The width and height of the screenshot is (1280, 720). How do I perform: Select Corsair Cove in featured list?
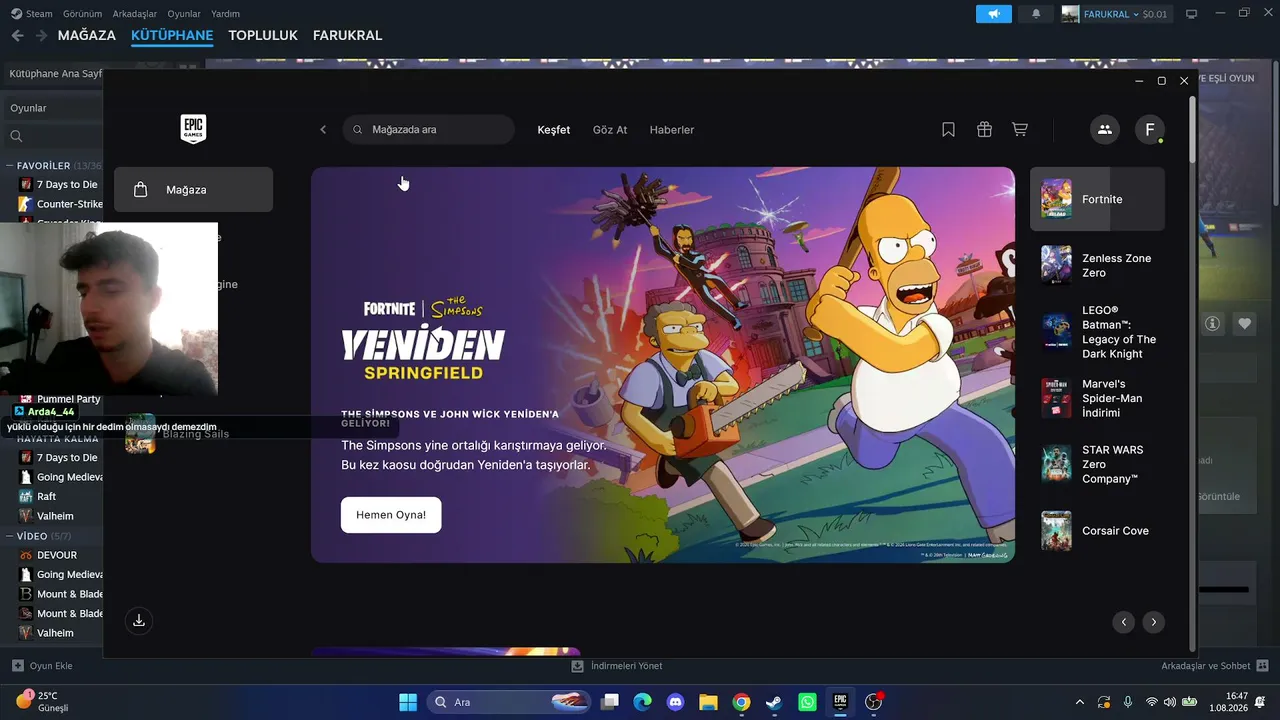coord(1097,531)
